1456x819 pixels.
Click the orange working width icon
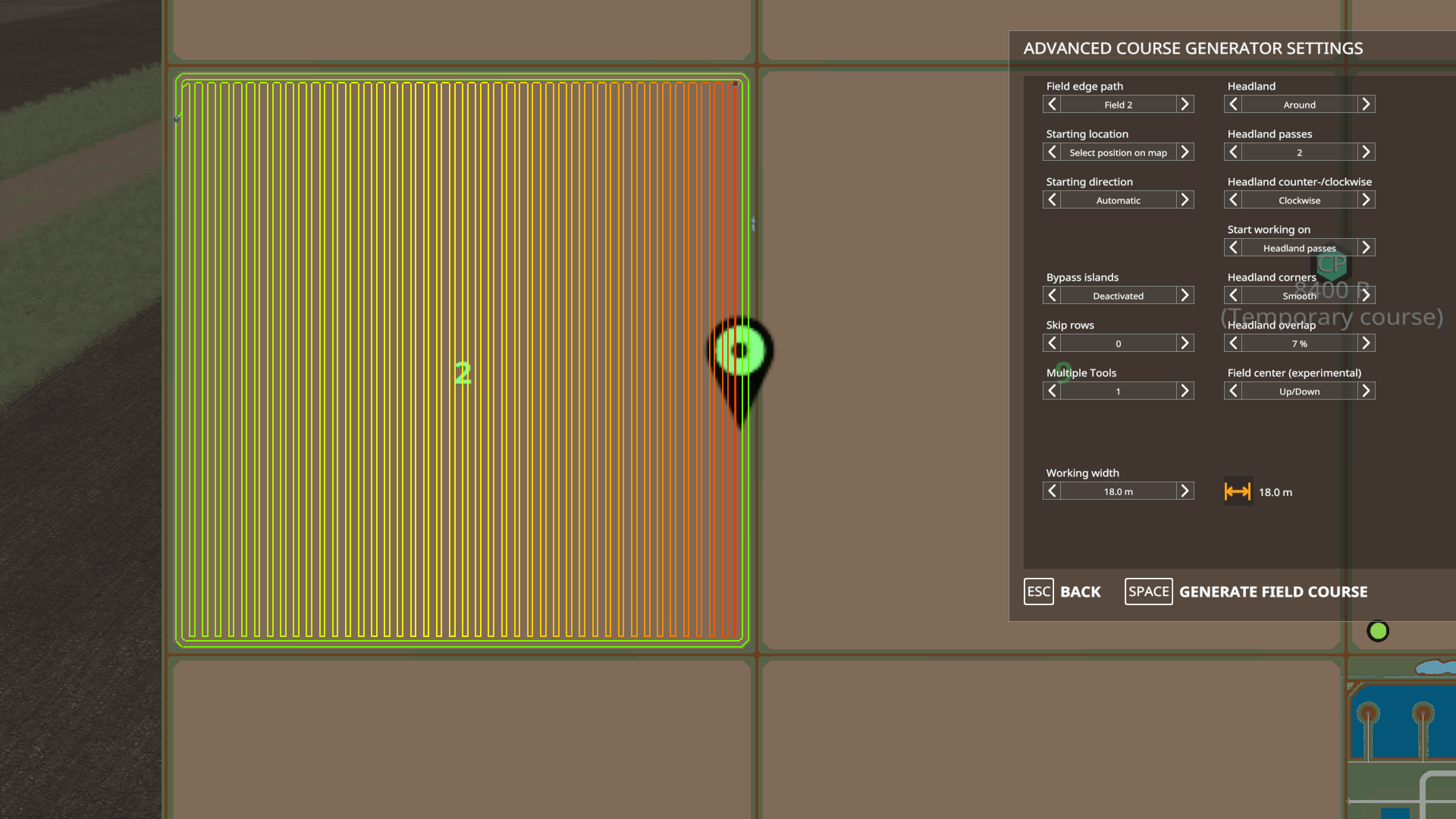(1238, 491)
